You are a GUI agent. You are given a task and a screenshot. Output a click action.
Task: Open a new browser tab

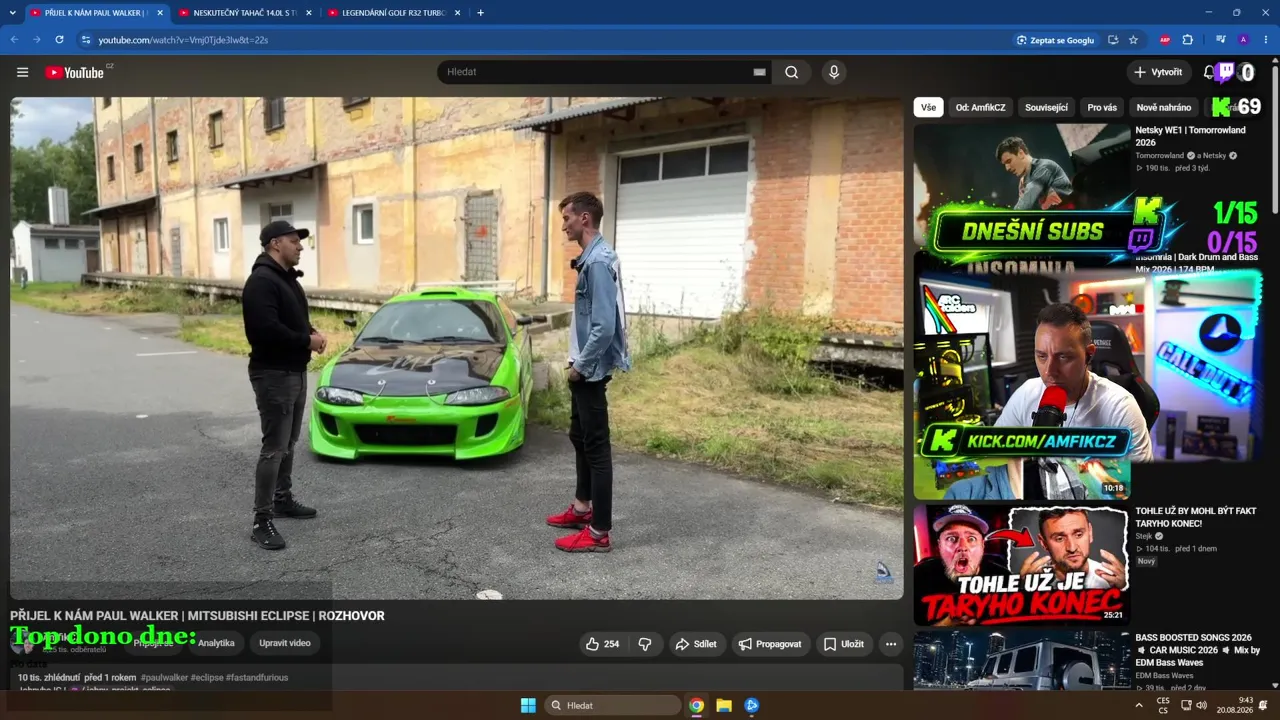pyautogui.click(x=480, y=13)
